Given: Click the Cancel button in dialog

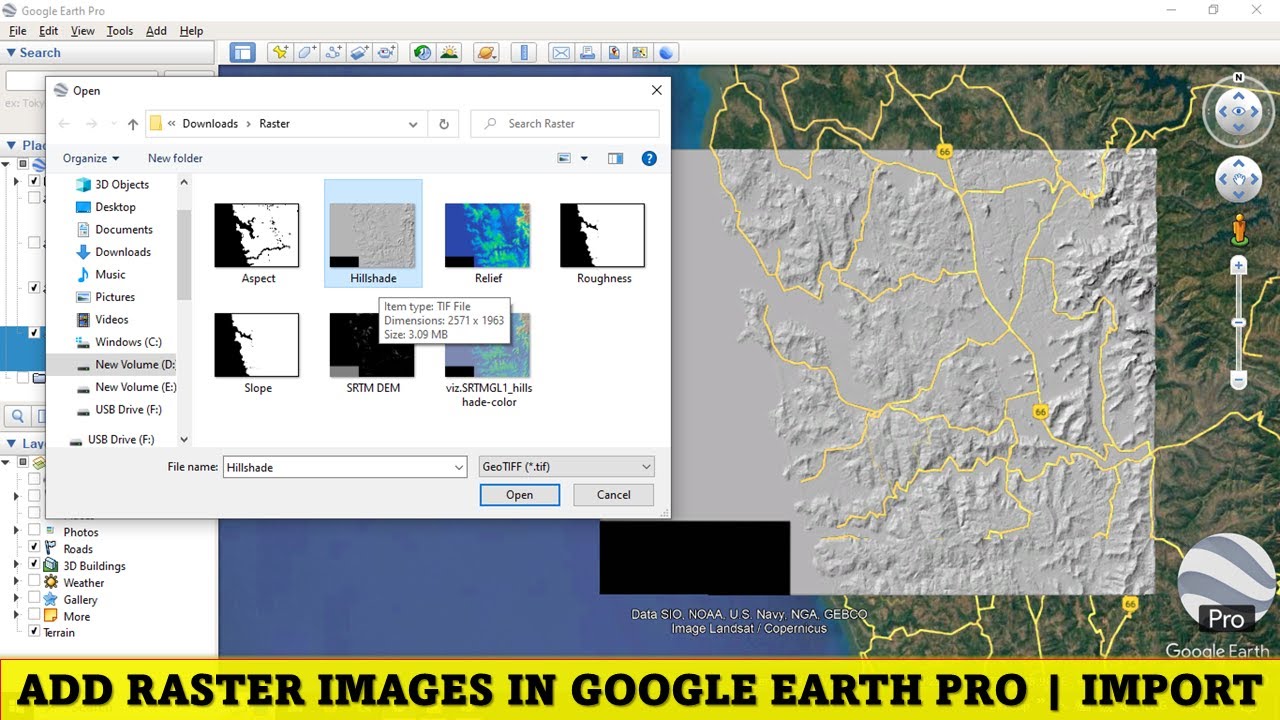Looking at the screenshot, I should coord(614,495).
